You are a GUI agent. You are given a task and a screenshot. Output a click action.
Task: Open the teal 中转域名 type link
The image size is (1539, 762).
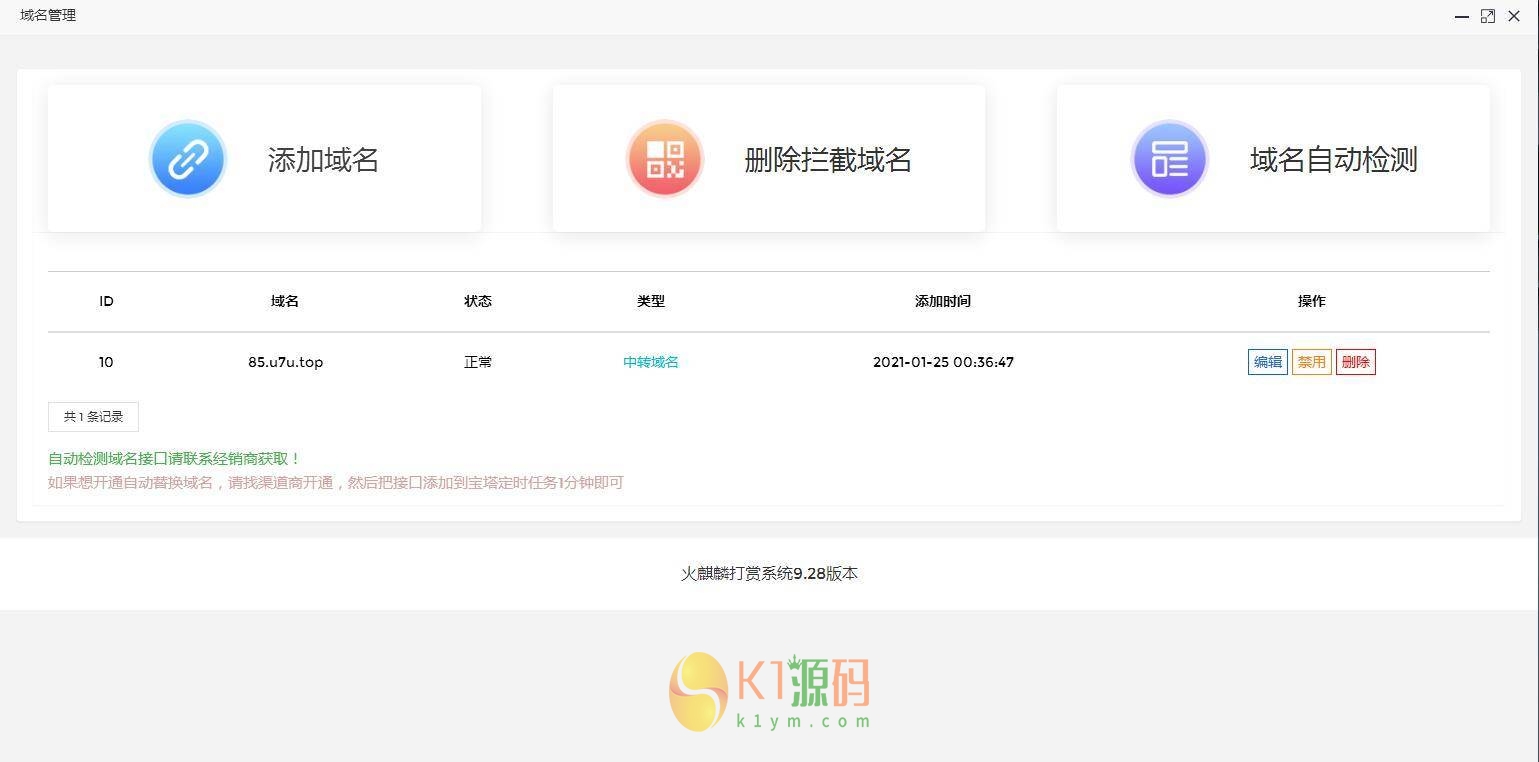(x=650, y=361)
